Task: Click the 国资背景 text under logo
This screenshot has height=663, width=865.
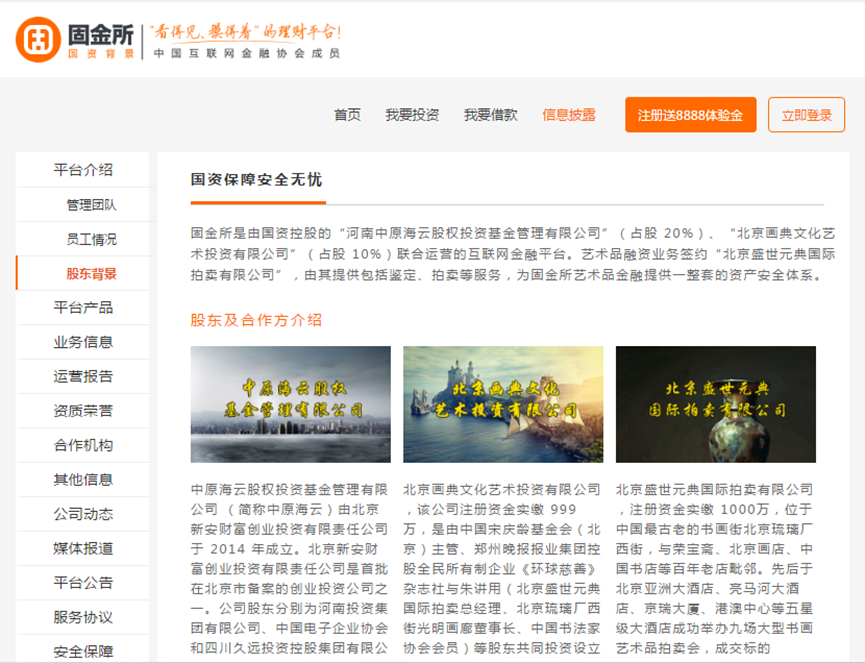Action: click(x=101, y=54)
